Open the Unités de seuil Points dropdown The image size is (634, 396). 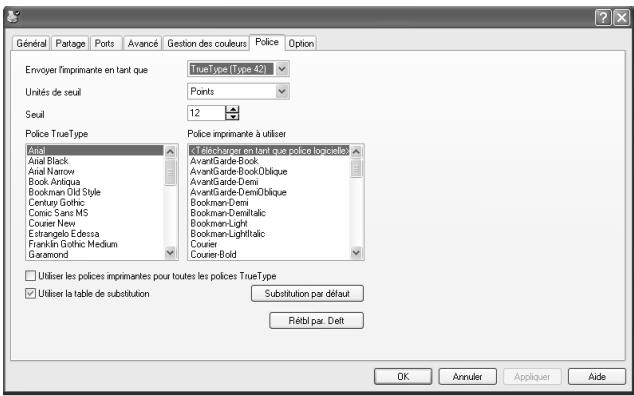282,91
